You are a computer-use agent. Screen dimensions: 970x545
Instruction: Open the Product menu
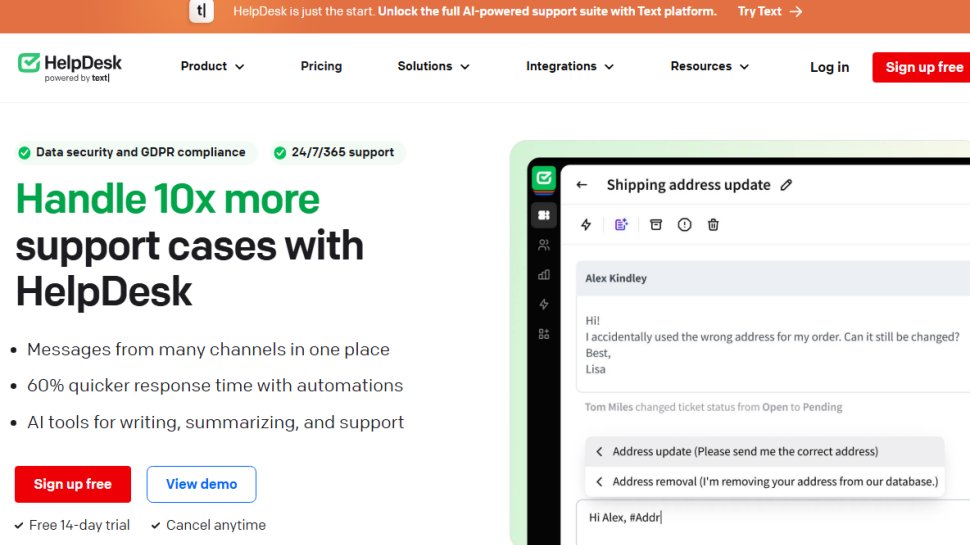tap(212, 66)
